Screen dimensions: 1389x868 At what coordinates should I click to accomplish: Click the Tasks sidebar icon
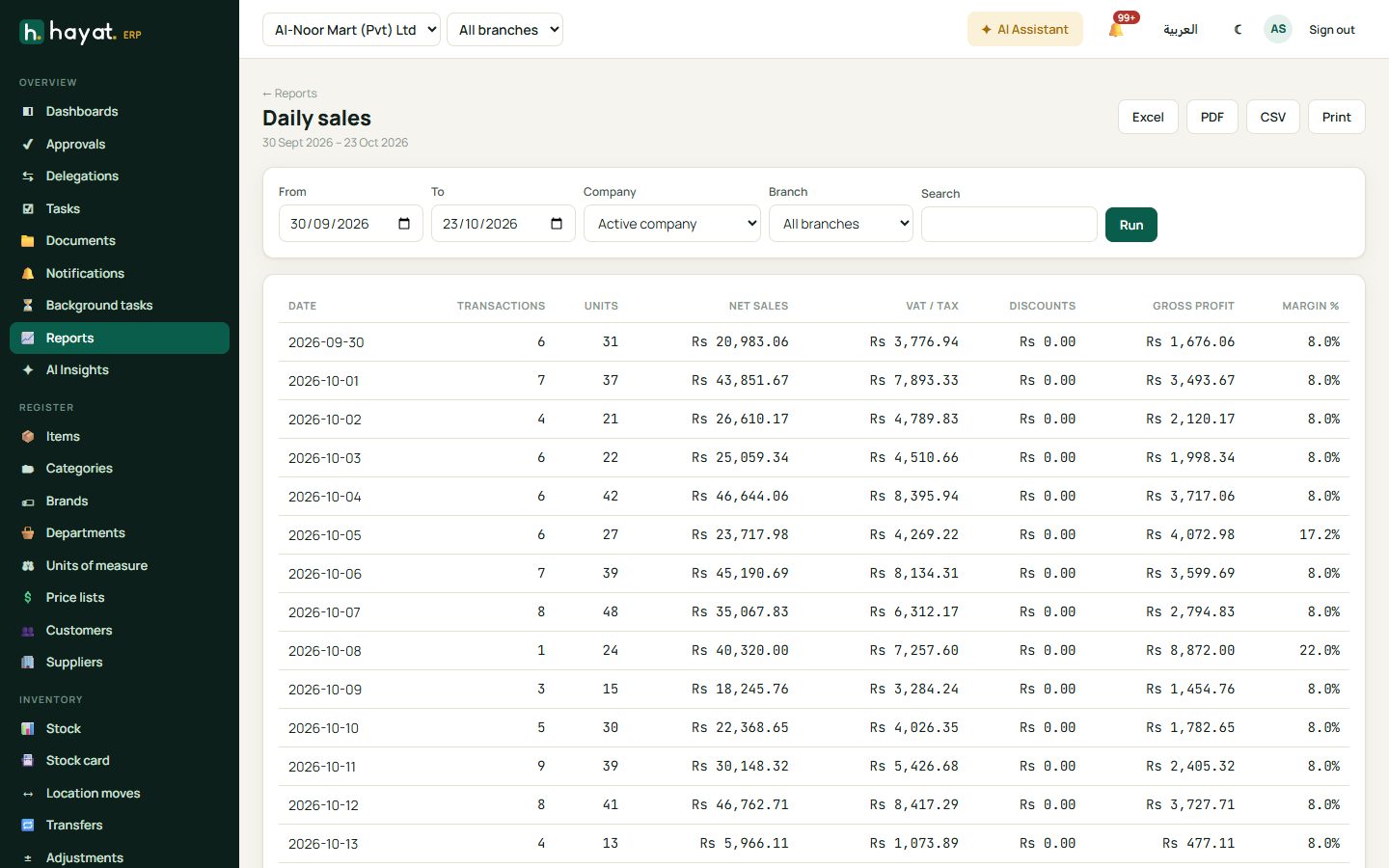coord(28,209)
